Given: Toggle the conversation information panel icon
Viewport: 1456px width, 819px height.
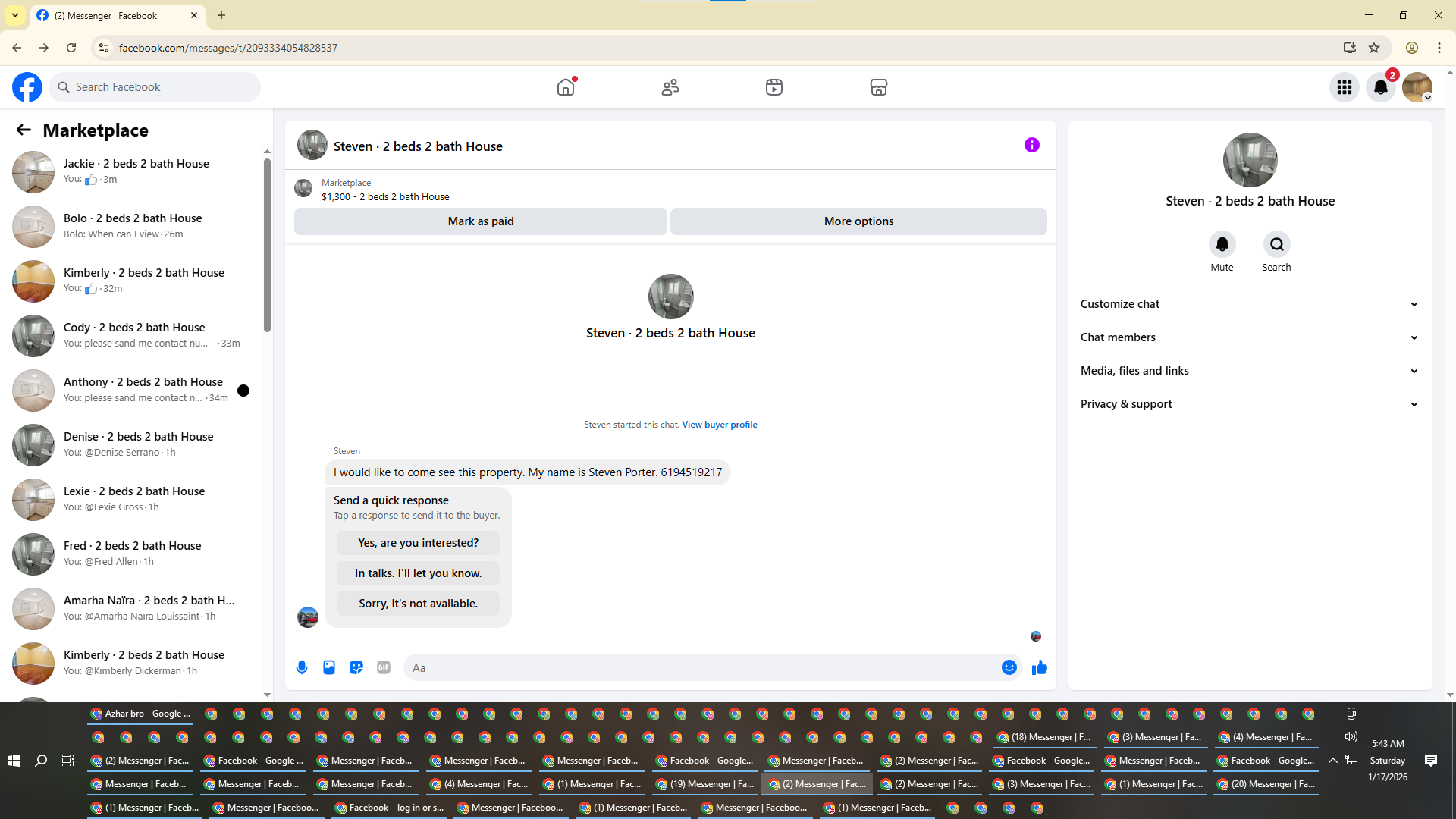Looking at the screenshot, I should point(1032,145).
